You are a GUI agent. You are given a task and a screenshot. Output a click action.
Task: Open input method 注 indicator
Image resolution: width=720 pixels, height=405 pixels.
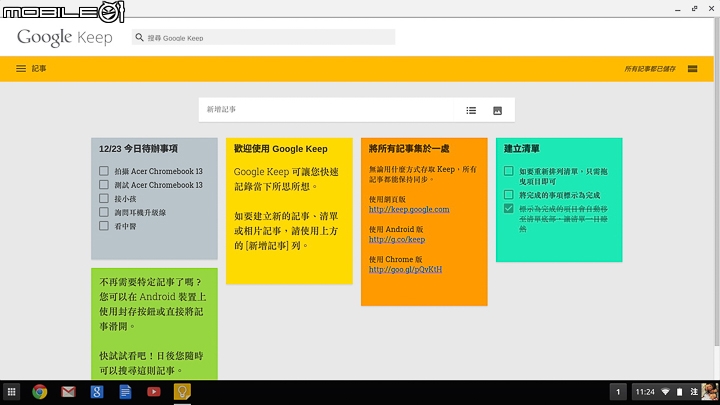694,392
